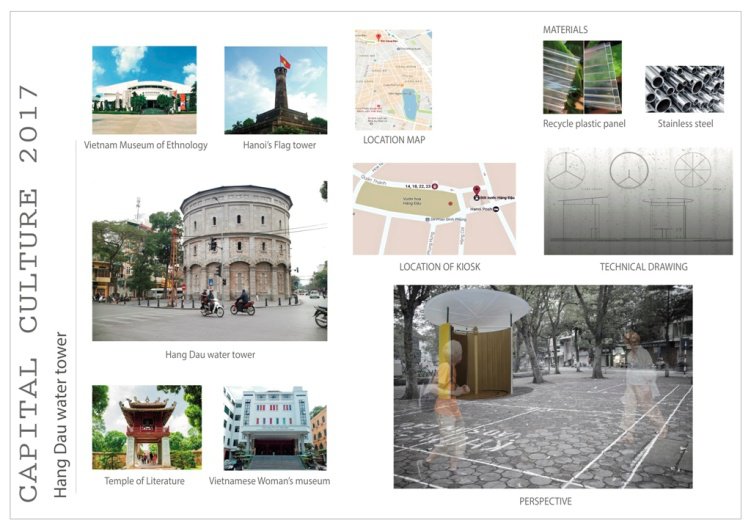This screenshot has width=751, height=531.
Task: Click the Hanoi's Flag tower photo
Action: (x=276, y=90)
